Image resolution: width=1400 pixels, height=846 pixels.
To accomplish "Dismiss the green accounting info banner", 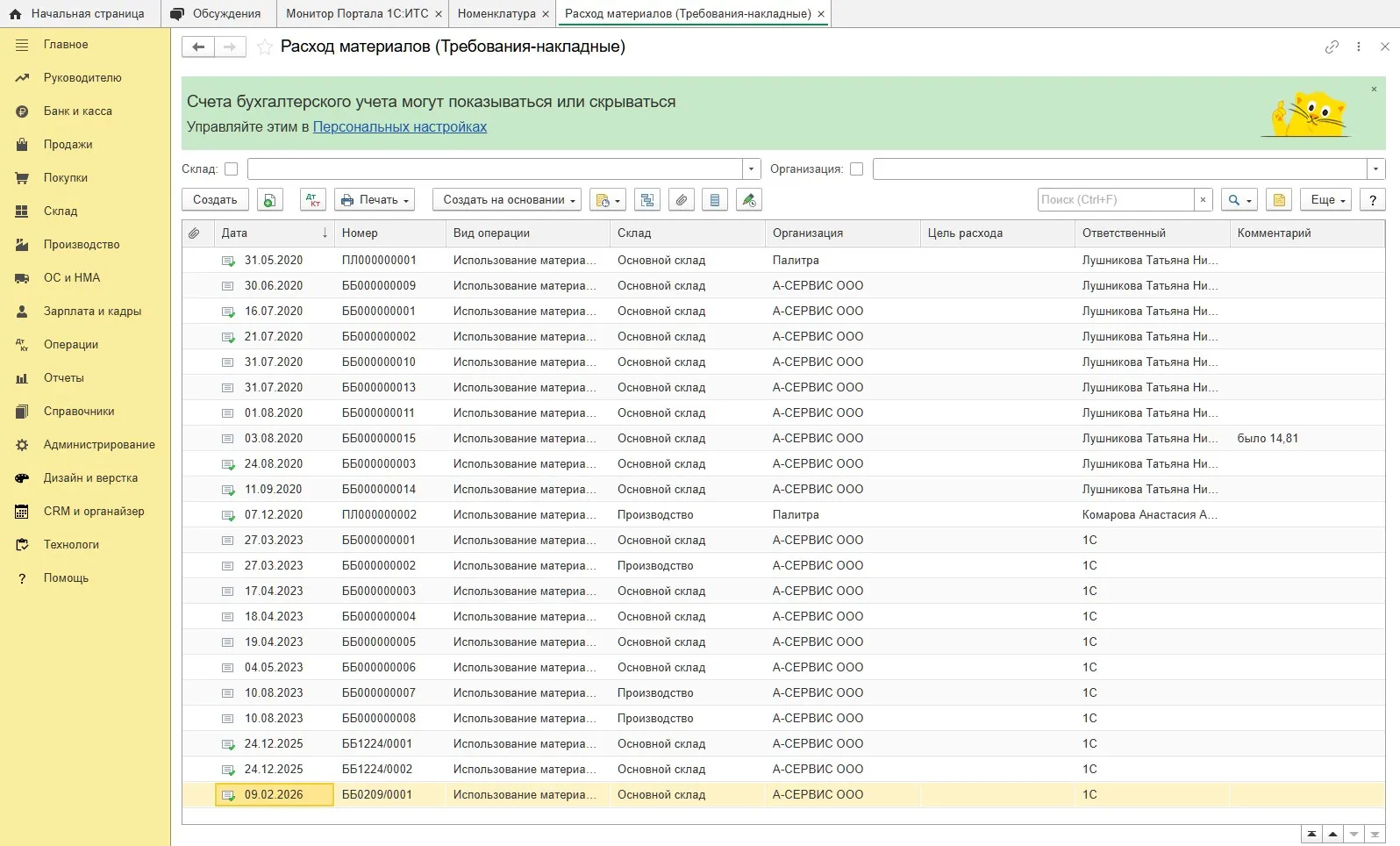I will click(x=1374, y=90).
